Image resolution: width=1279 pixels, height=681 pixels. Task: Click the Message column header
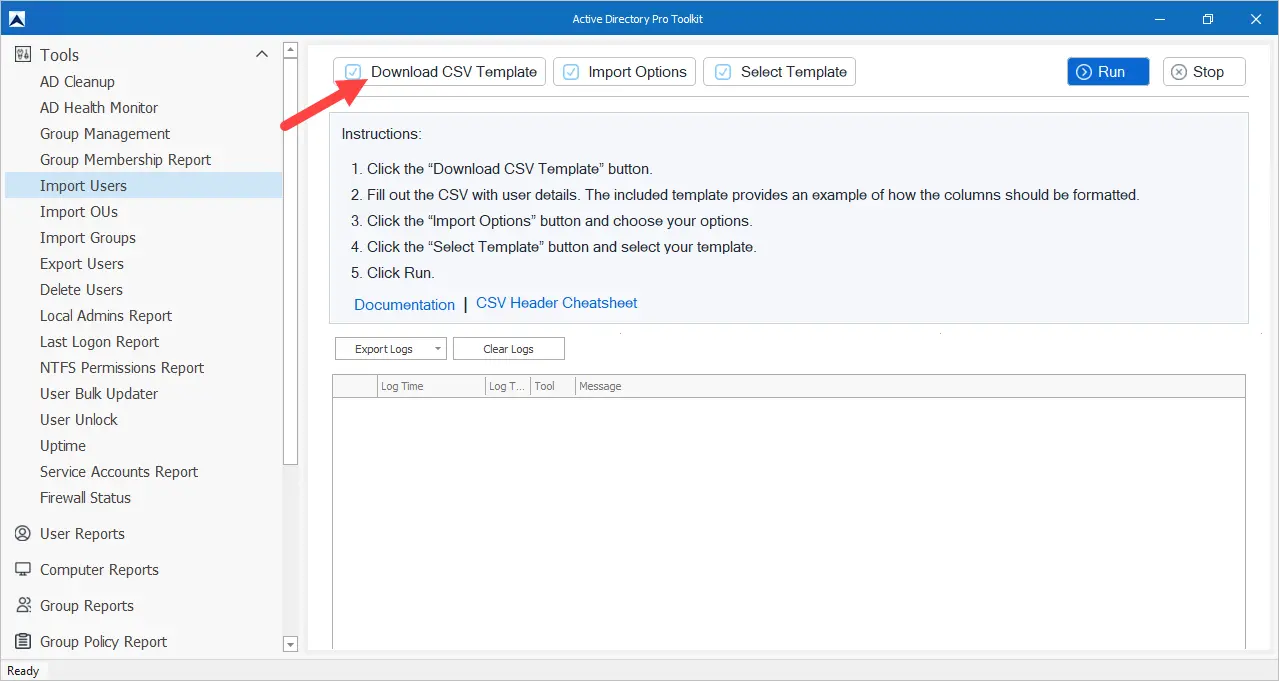coord(910,386)
